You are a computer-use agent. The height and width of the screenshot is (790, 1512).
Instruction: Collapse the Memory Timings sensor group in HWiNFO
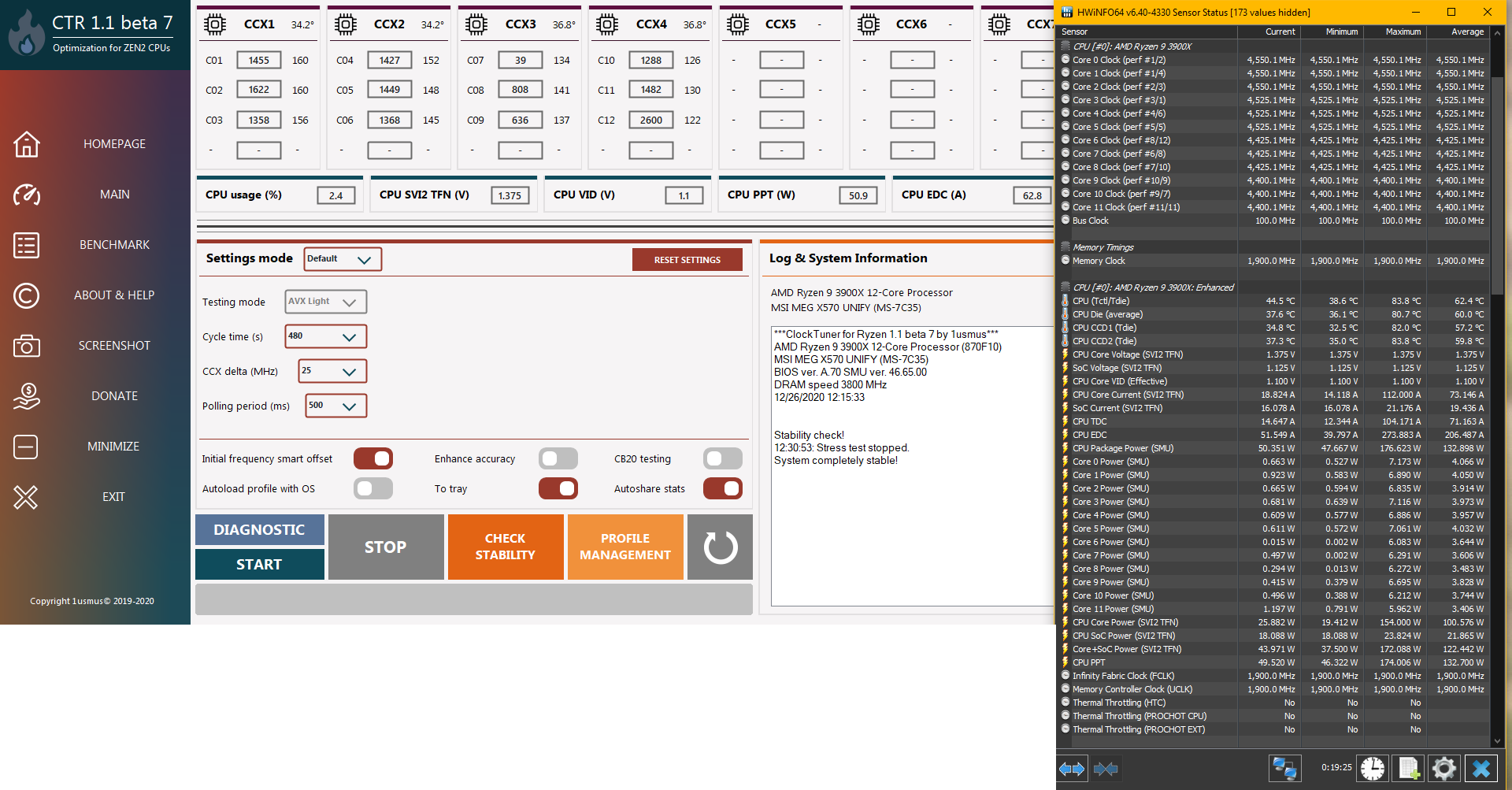[1065, 247]
